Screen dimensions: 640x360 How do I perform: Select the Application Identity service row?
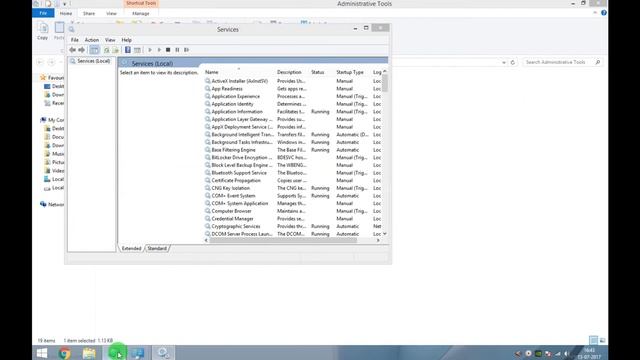(x=293, y=104)
